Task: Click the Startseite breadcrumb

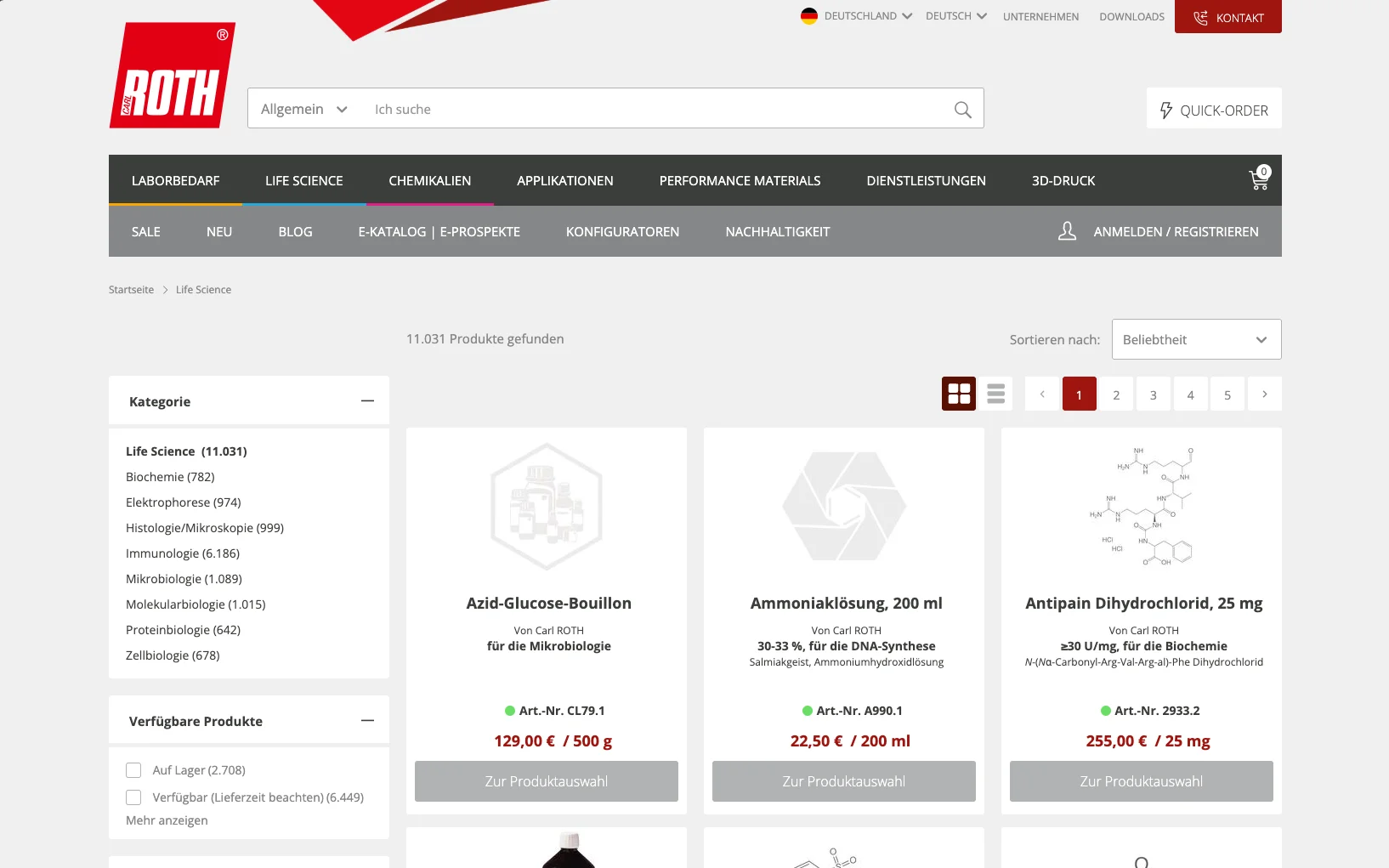Action: [x=131, y=290]
